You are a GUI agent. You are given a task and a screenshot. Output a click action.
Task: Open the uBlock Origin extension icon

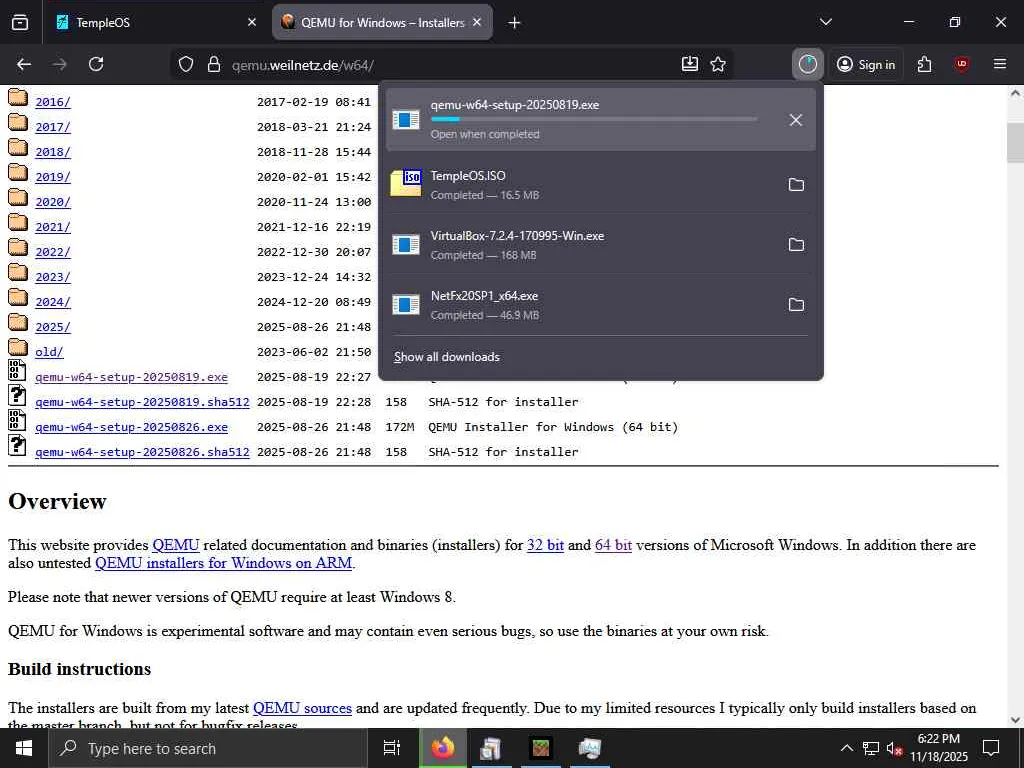click(961, 64)
